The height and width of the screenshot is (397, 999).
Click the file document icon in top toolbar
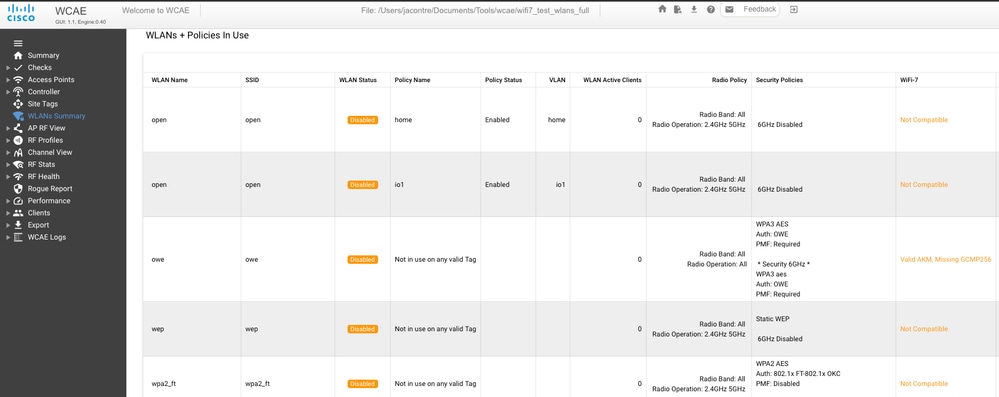coord(678,10)
